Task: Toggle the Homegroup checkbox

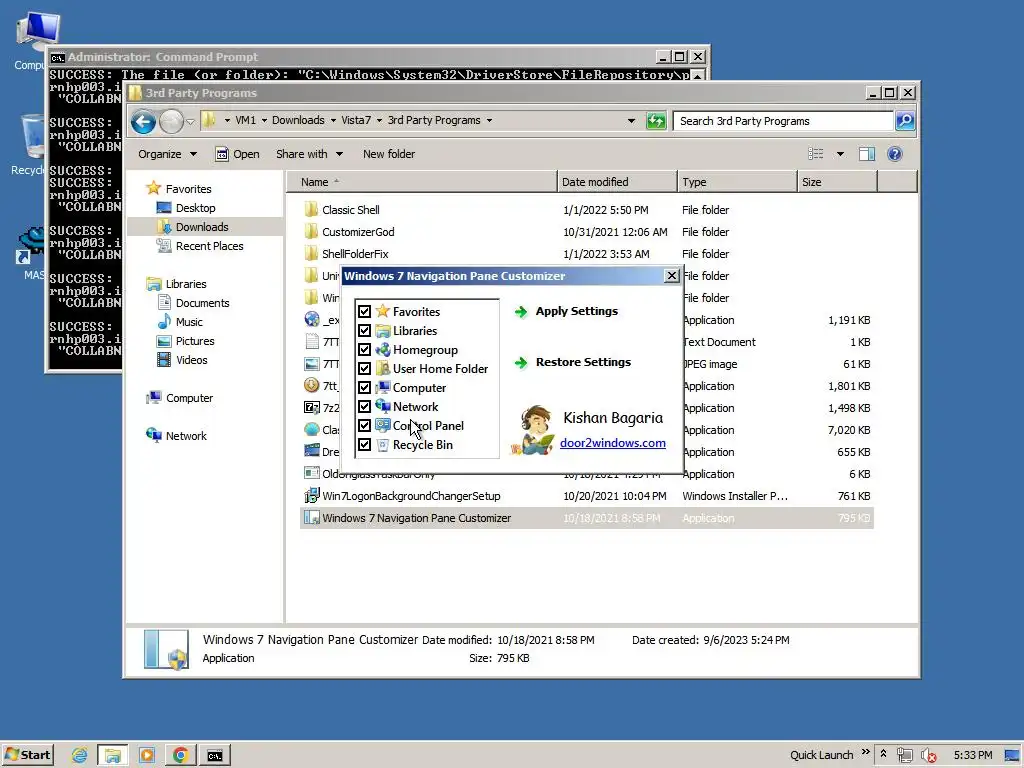Action: pos(364,349)
